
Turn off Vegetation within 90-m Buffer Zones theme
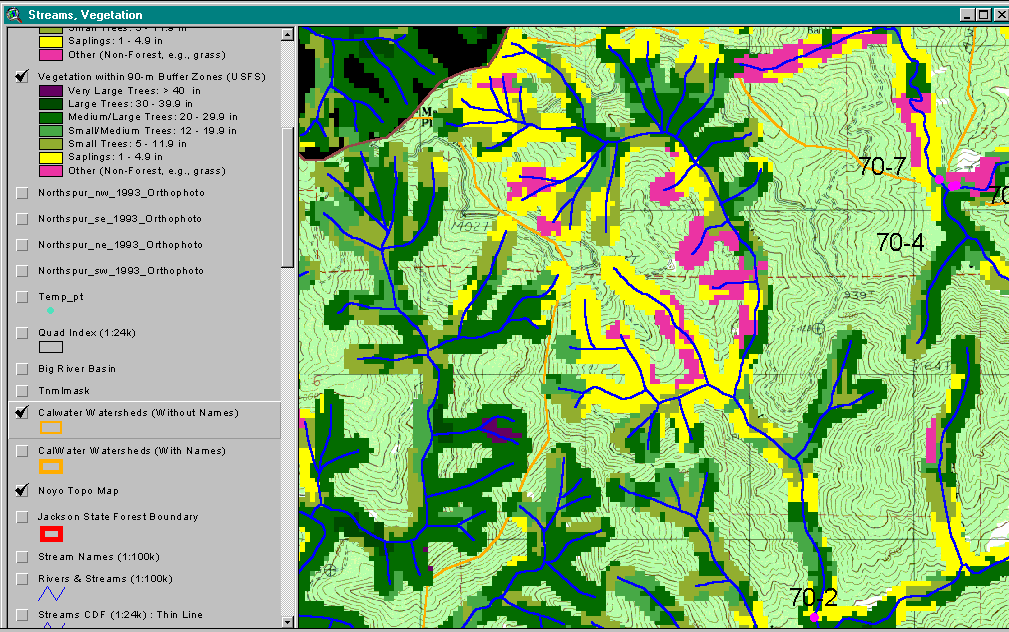pos(22,77)
